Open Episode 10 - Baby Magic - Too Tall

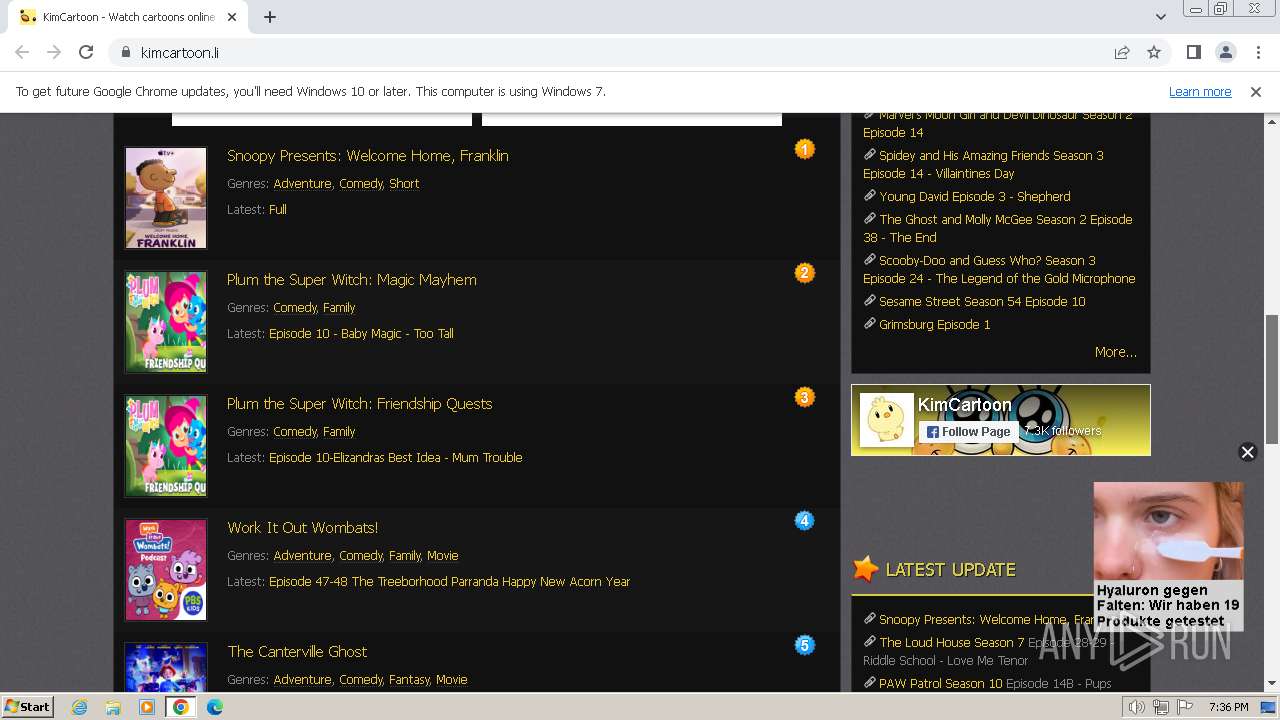click(x=361, y=333)
